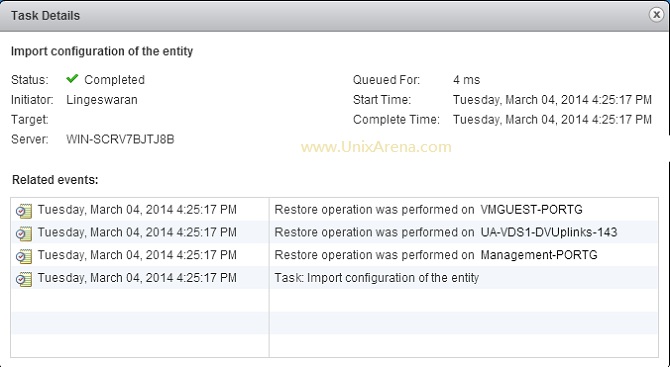Click the event icon for Management-PORTG restore
The height and width of the screenshot is (367, 670).
click(x=24, y=256)
